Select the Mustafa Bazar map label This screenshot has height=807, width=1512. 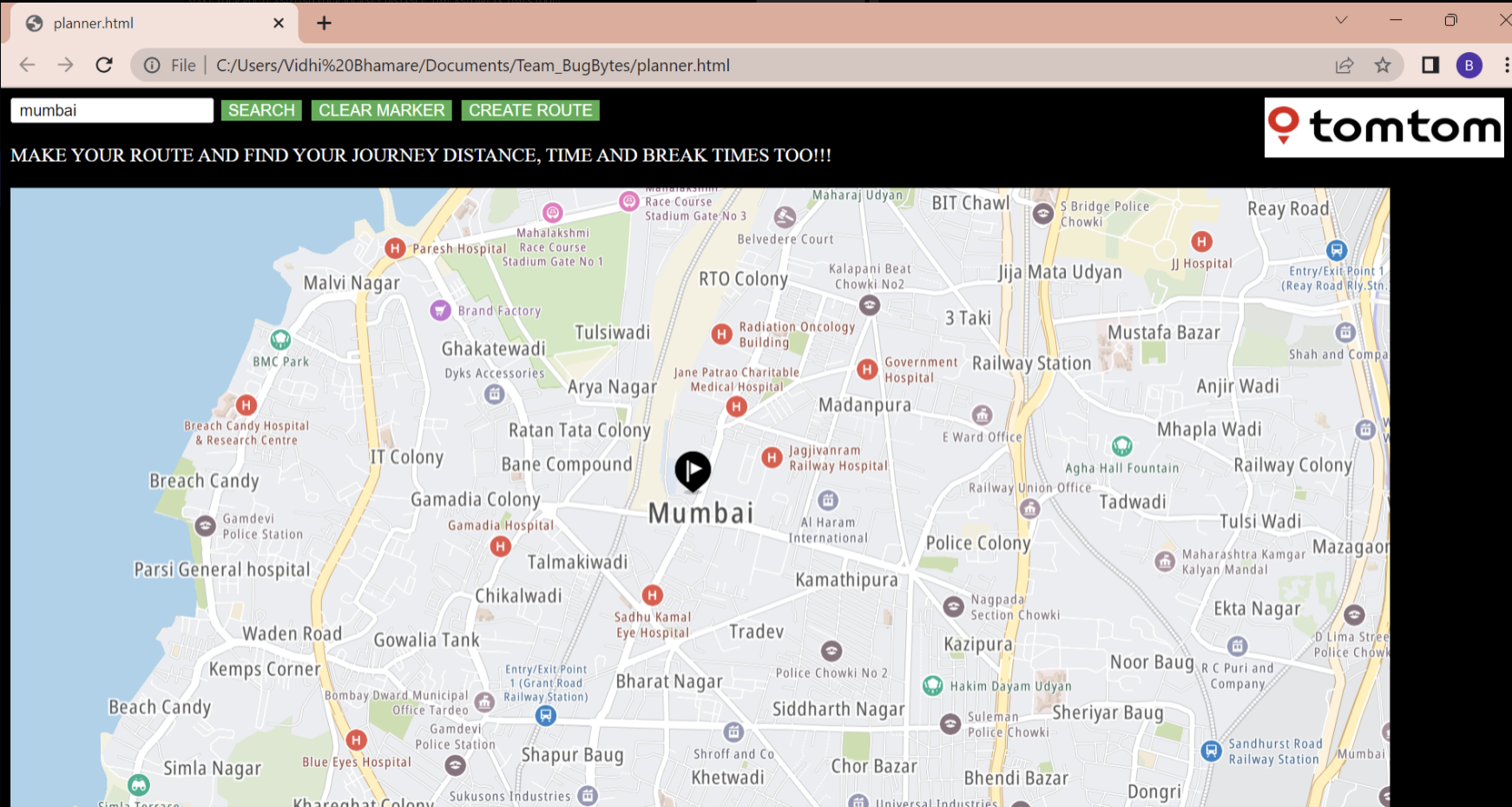pyautogui.click(x=1164, y=332)
